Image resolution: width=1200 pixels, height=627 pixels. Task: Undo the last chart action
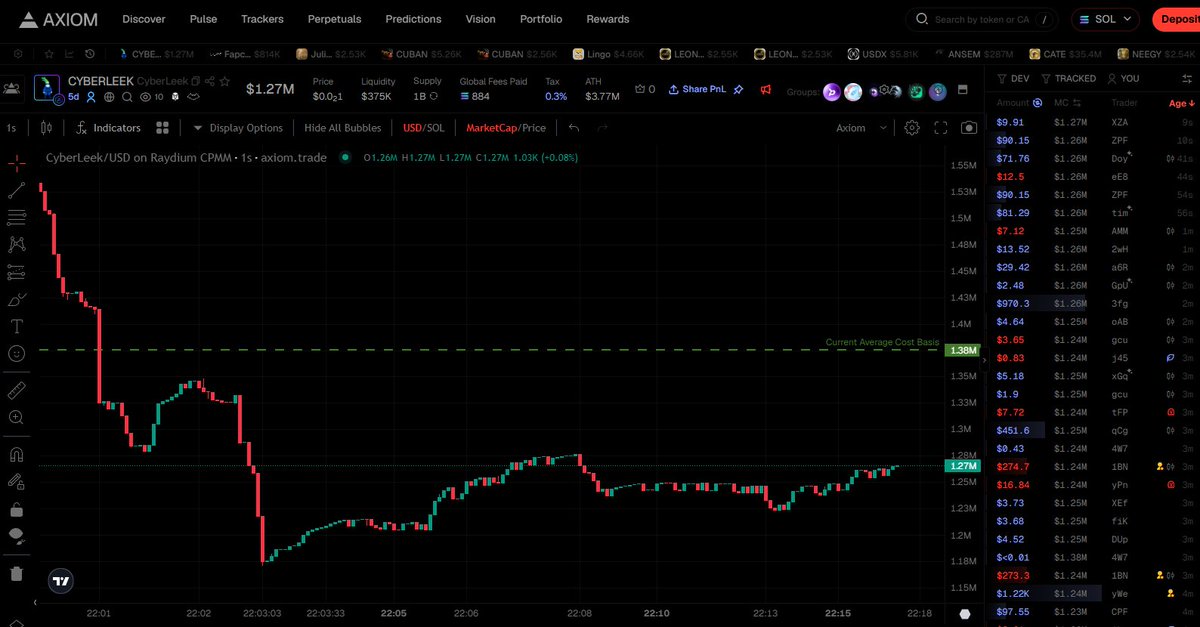click(x=573, y=128)
